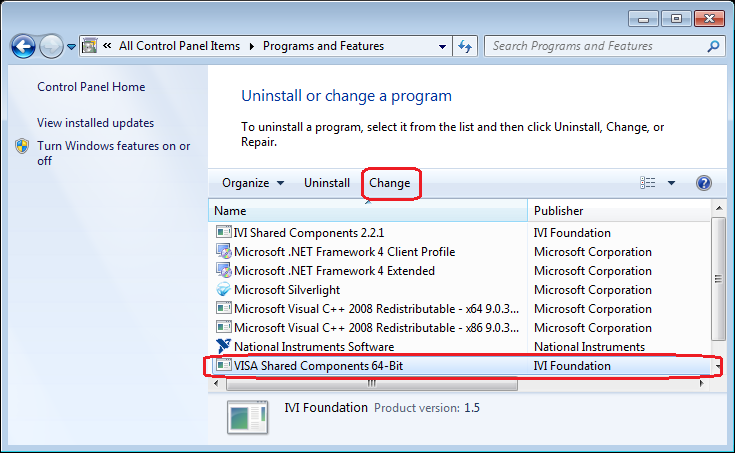Open View installed updates link
This screenshot has width=735, height=453.
coord(95,123)
